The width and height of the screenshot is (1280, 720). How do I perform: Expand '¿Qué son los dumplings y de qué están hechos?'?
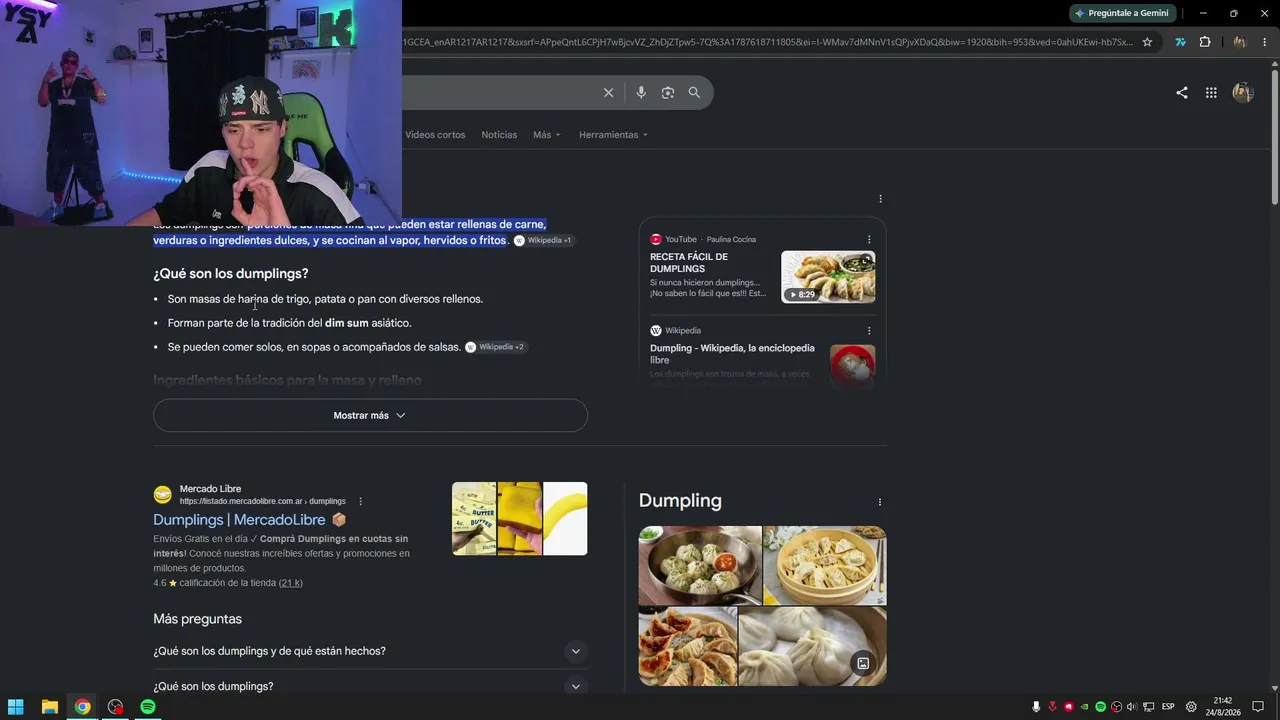(x=370, y=651)
